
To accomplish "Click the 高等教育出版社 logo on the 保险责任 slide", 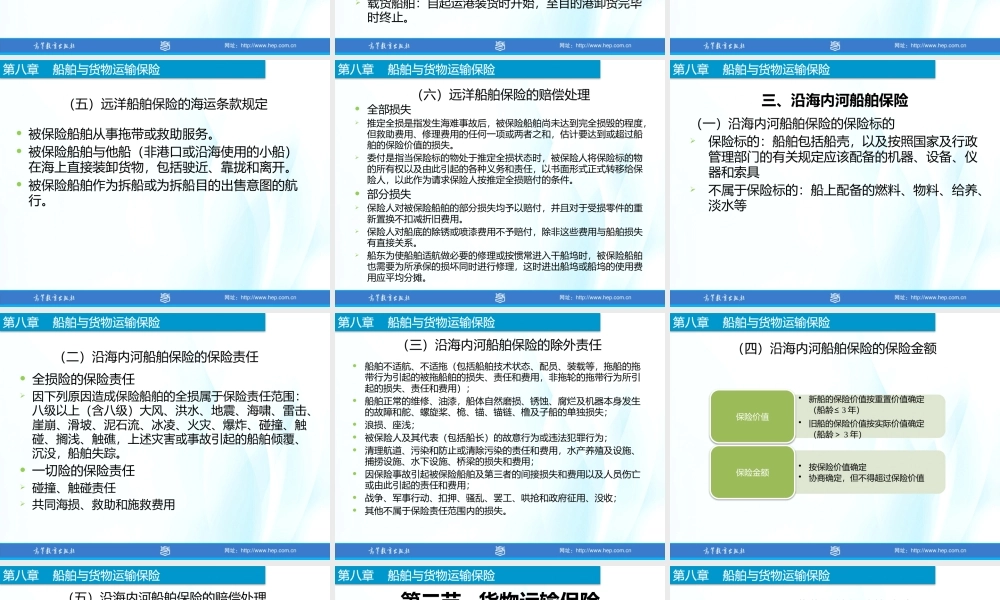I will [x=55, y=297].
